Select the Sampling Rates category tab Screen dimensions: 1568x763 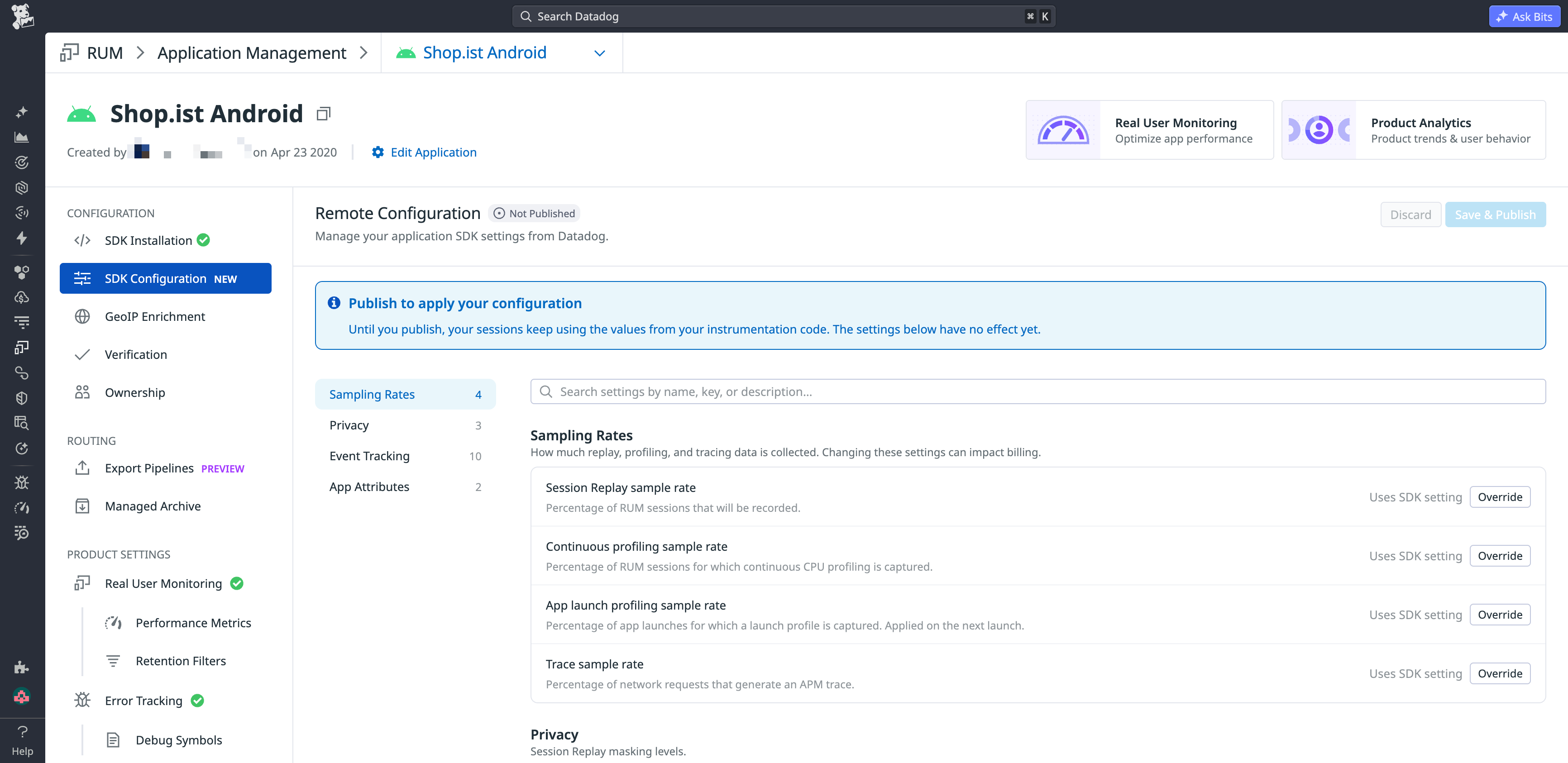(x=406, y=394)
